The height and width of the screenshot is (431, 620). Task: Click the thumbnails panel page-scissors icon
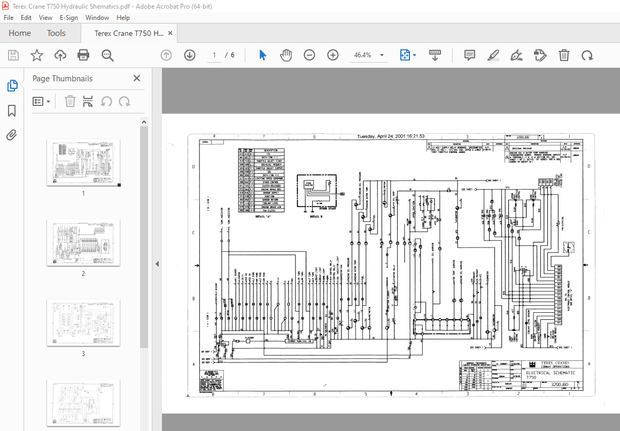point(88,102)
